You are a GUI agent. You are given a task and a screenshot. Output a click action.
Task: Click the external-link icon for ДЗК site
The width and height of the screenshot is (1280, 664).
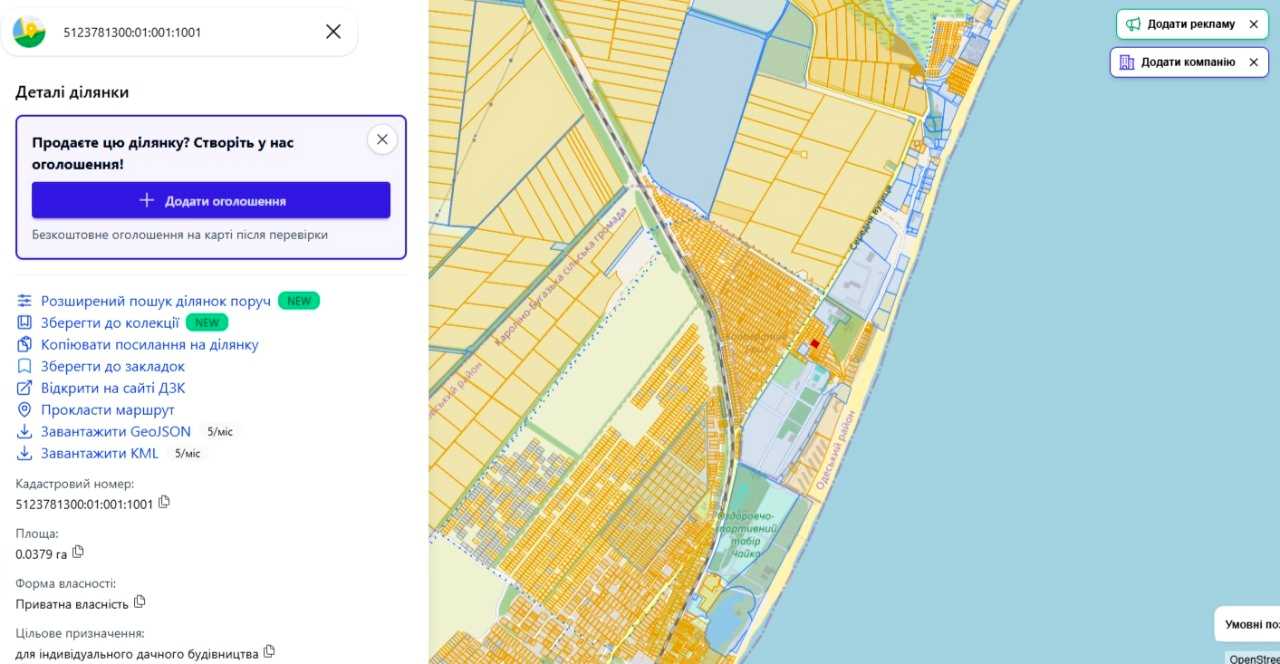pos(25,388)
